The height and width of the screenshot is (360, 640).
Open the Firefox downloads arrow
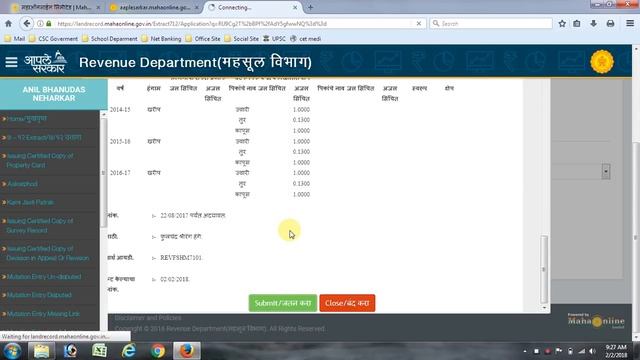[593, 24]
